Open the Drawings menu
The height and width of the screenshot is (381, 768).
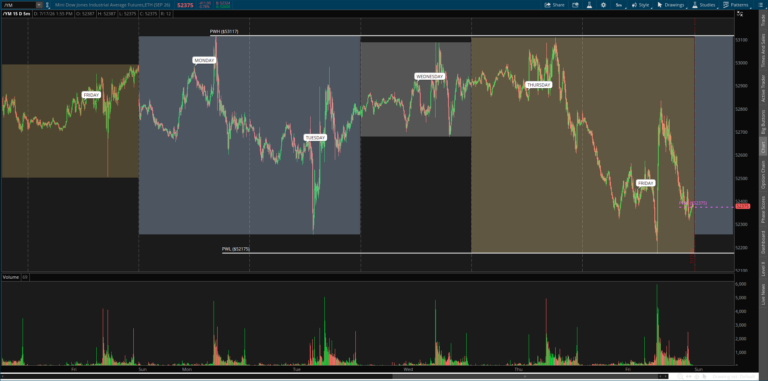coord(671,5)
